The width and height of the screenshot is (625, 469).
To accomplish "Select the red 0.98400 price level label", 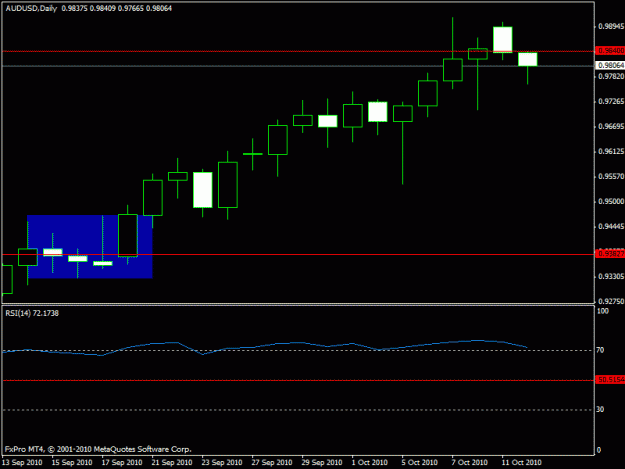I will tap(610, 51).
